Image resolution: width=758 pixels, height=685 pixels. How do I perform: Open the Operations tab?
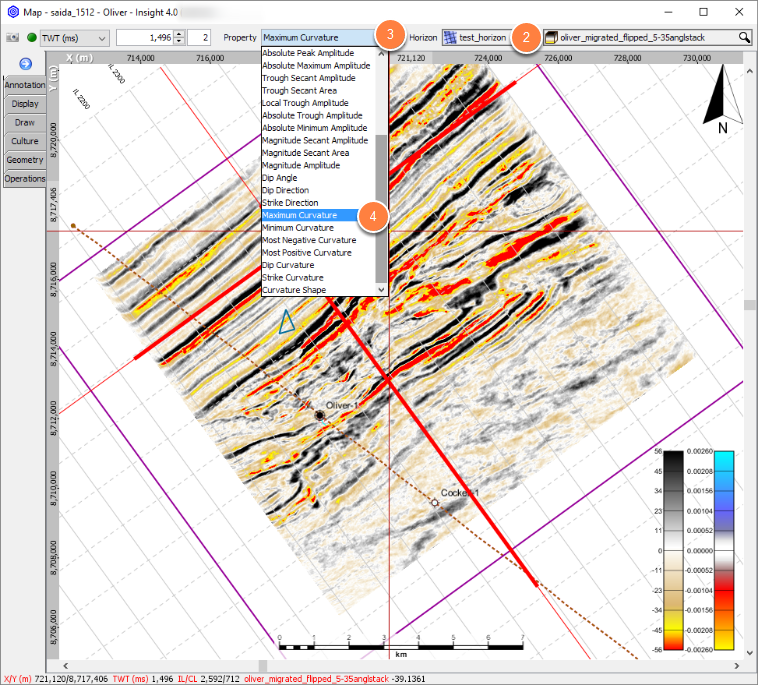[x=25, y=178]
